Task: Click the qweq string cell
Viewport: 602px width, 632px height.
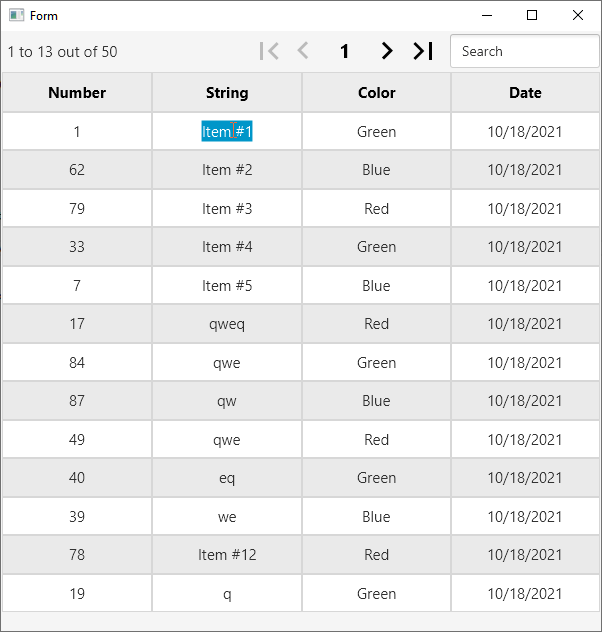Action: 227,324
